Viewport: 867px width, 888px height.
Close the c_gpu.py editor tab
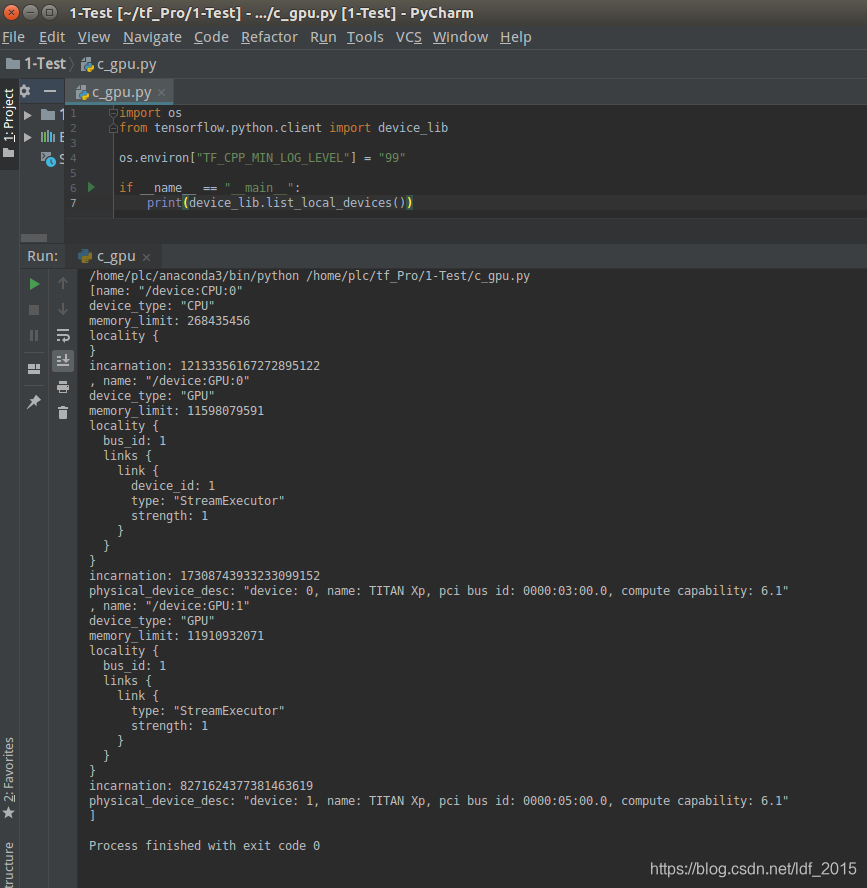tap(162, 92)
